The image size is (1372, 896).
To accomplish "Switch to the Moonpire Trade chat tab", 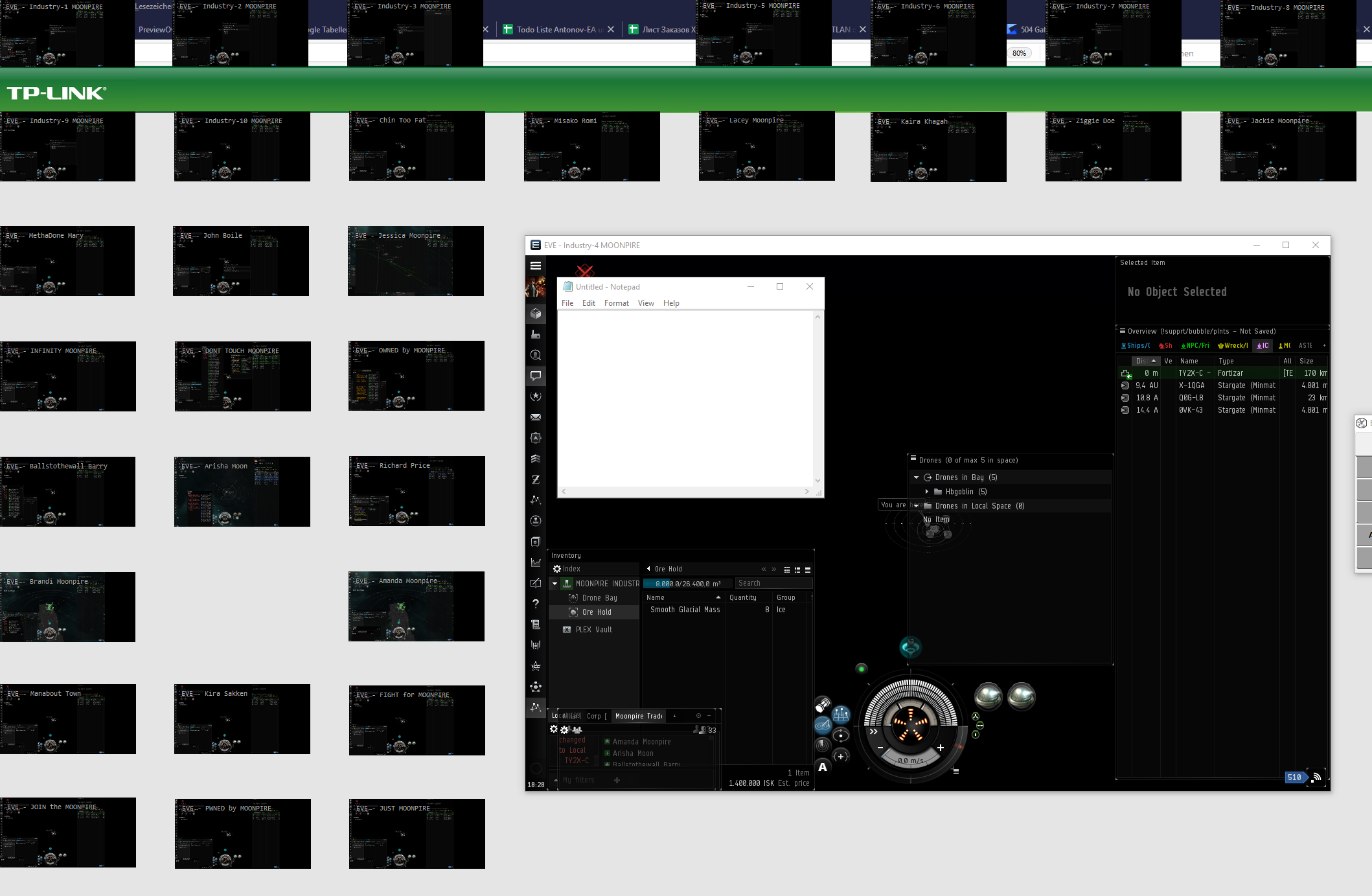I will (x=638, y=716).
